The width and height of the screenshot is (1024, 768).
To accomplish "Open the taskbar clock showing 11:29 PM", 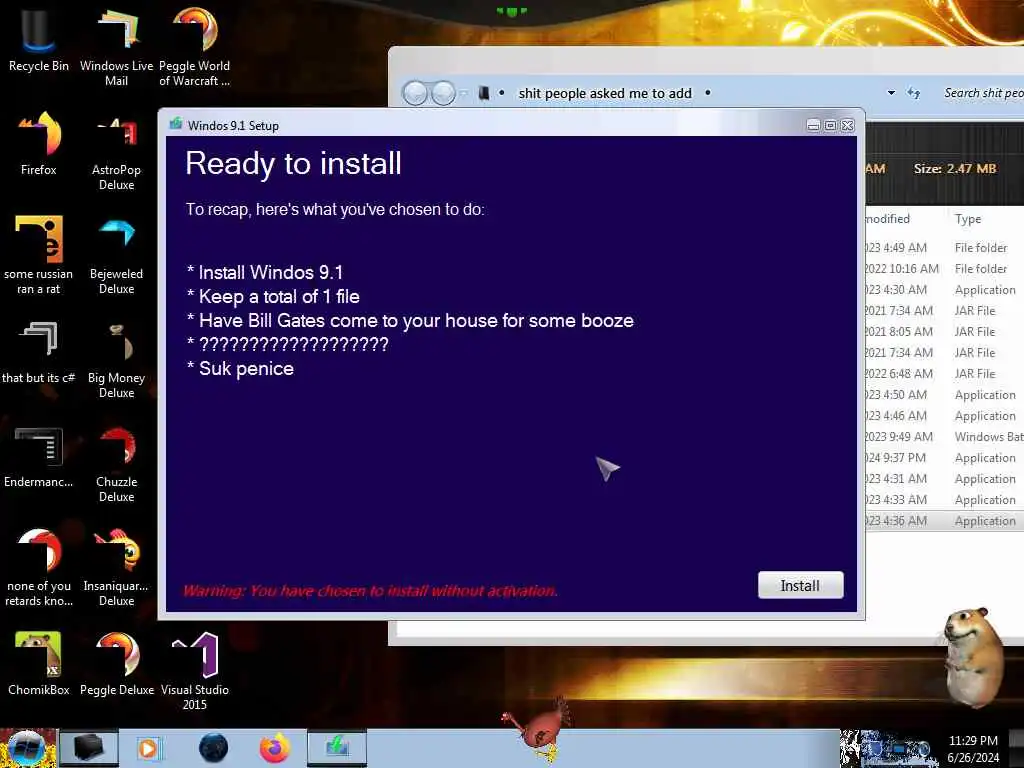I will point(973,749).
